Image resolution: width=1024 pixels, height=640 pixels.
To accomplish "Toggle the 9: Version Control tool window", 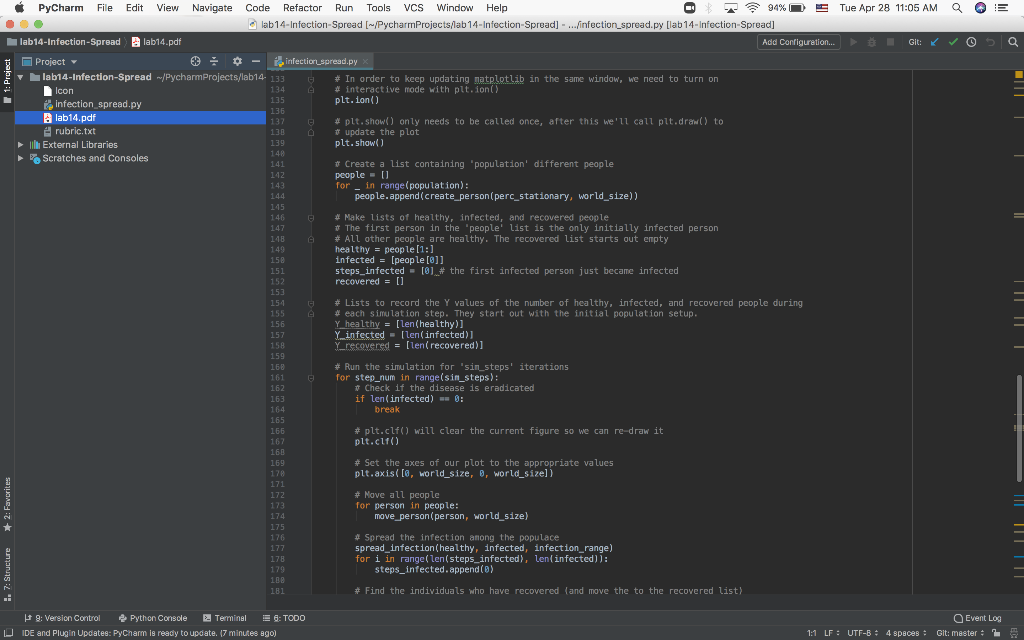I will [x=62, y=618].
